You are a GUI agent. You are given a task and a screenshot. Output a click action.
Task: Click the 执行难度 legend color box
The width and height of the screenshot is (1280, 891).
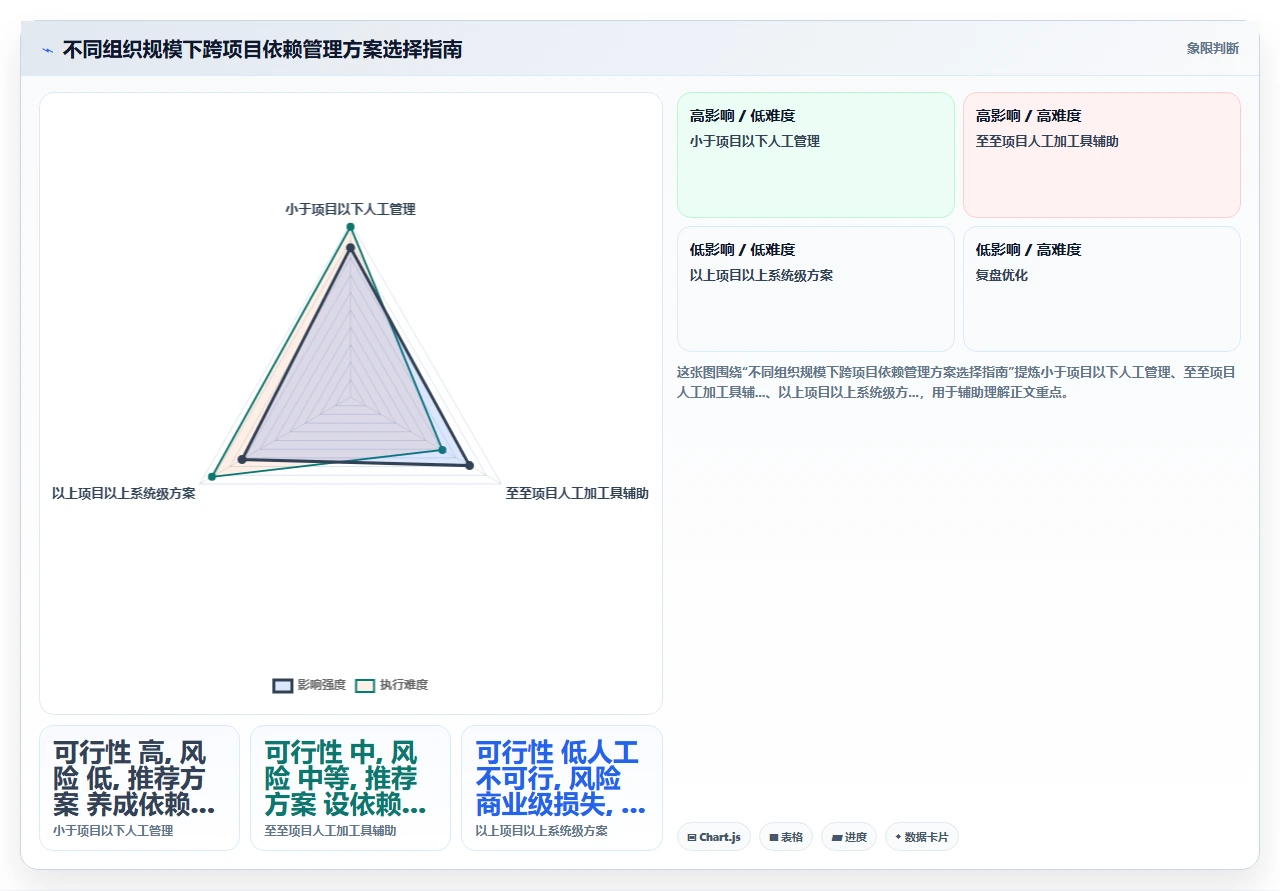(x=365, y=685)
